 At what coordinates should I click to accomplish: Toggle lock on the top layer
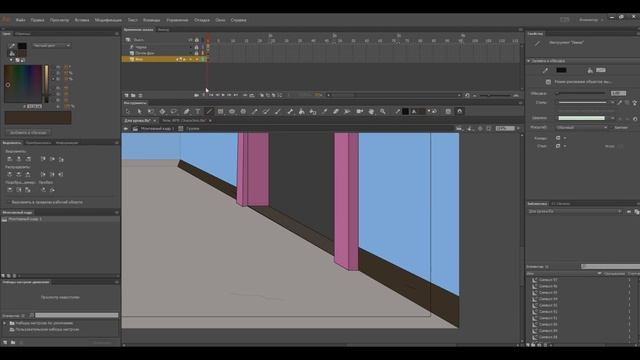(196, 47)
